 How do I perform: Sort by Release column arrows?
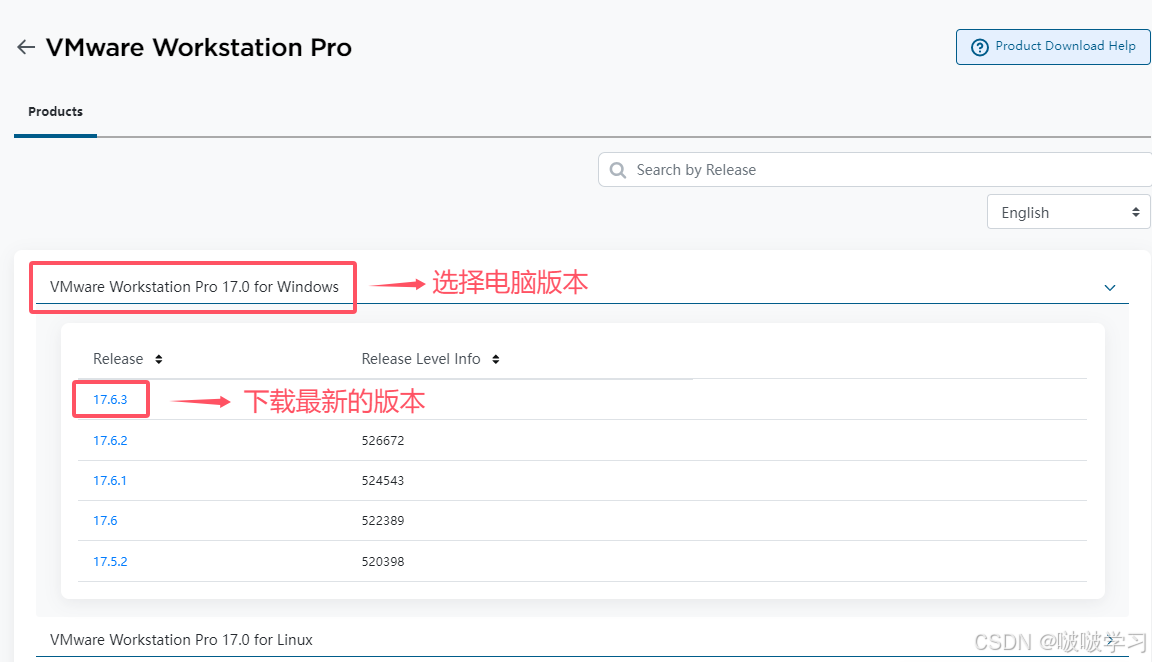click(x=159, y=359)
